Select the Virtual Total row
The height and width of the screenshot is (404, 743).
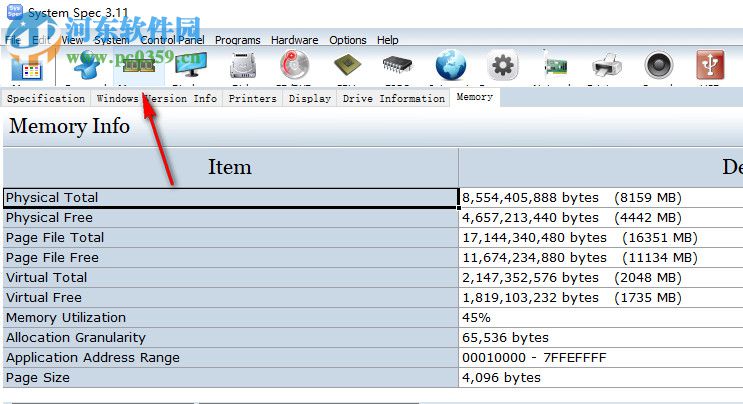click(230, 278)
